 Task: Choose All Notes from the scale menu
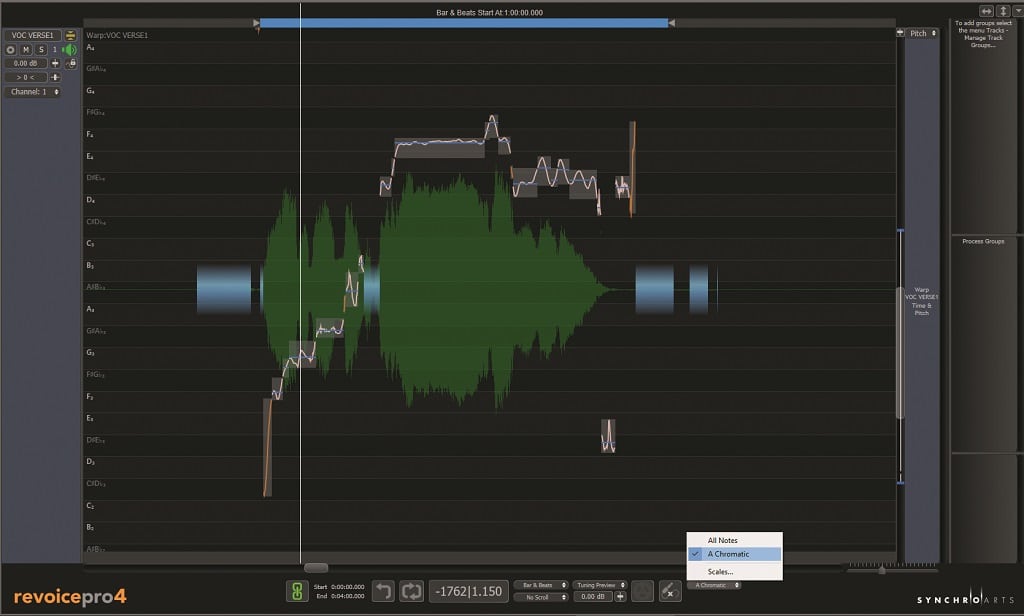[x=722, y=540]
